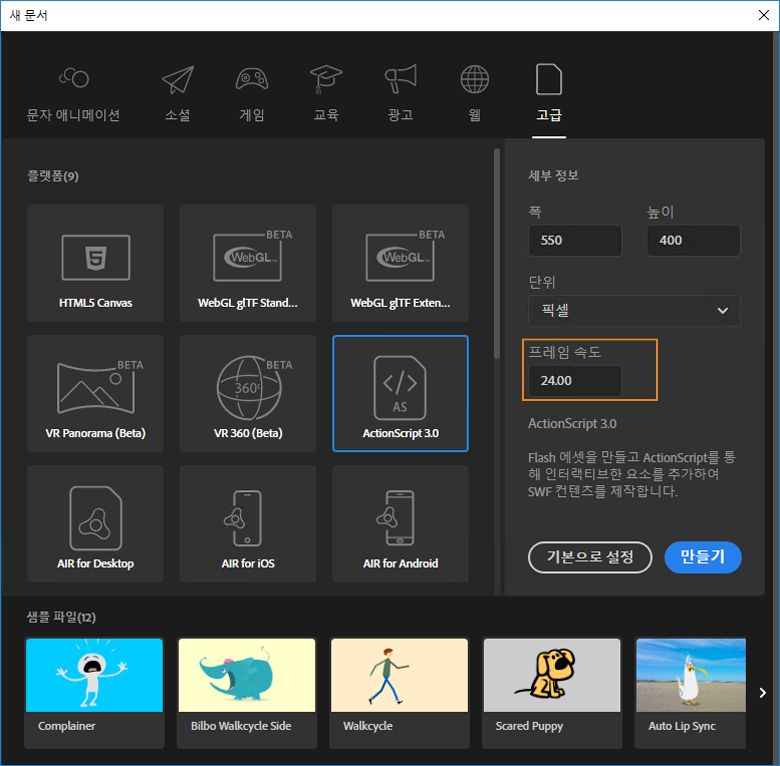Click the 플랫폼(9) section heading
The image size is (780, 766).
53,176
